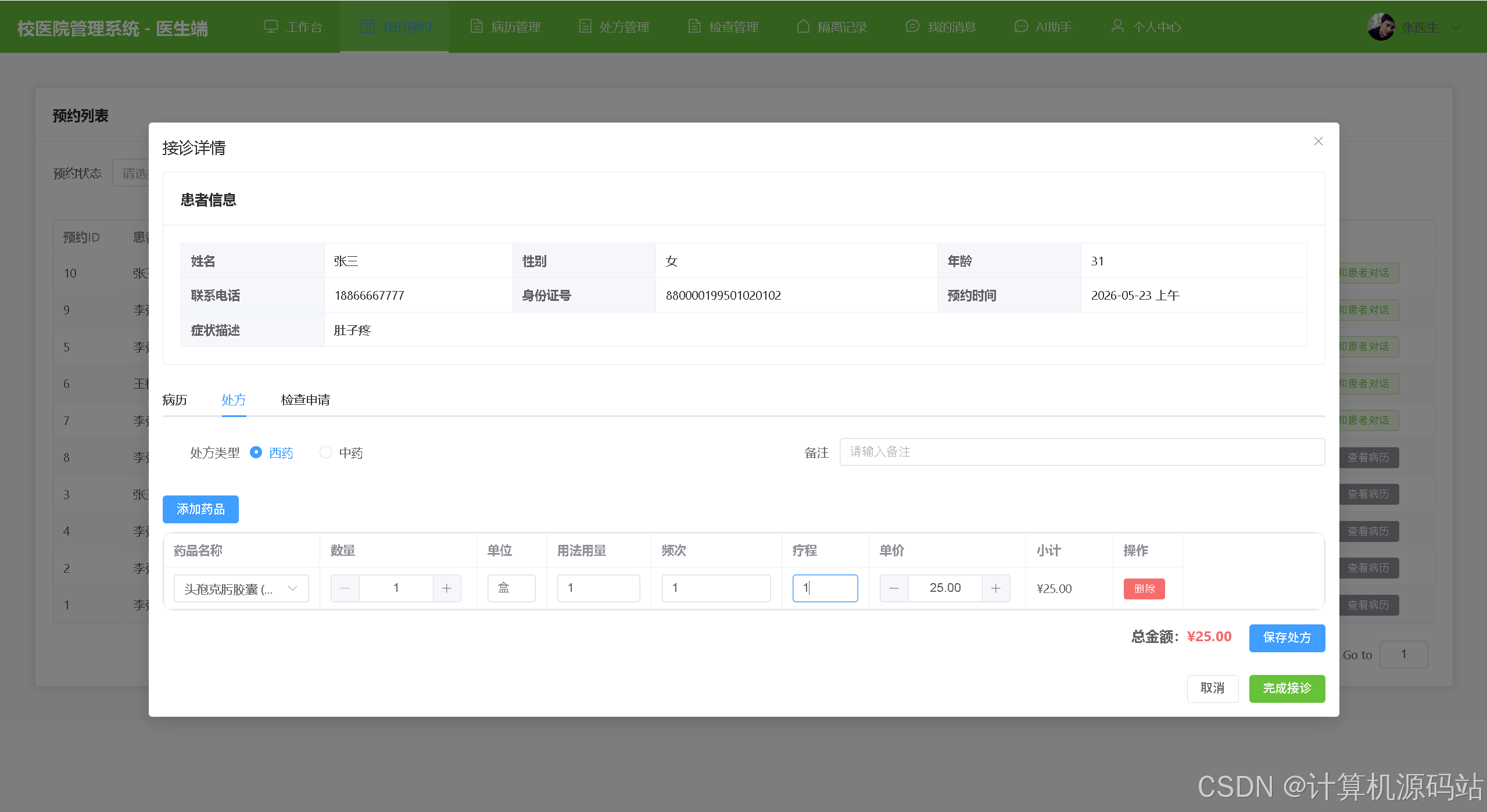This screenshot has height=812, width=1487.
Task: Click the 我的预约 calendar icon
Action: click(x=367, y=27)
